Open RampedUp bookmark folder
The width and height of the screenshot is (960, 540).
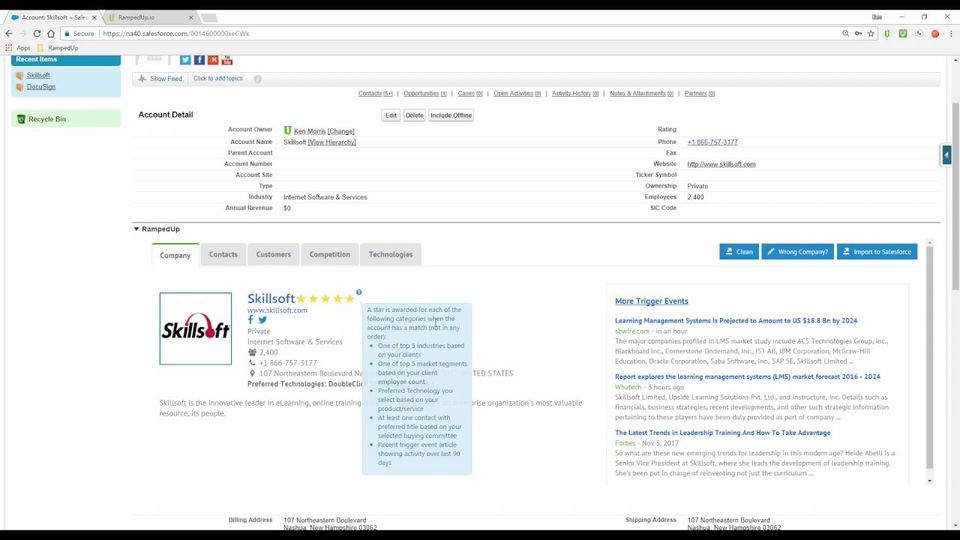point(58,48)
